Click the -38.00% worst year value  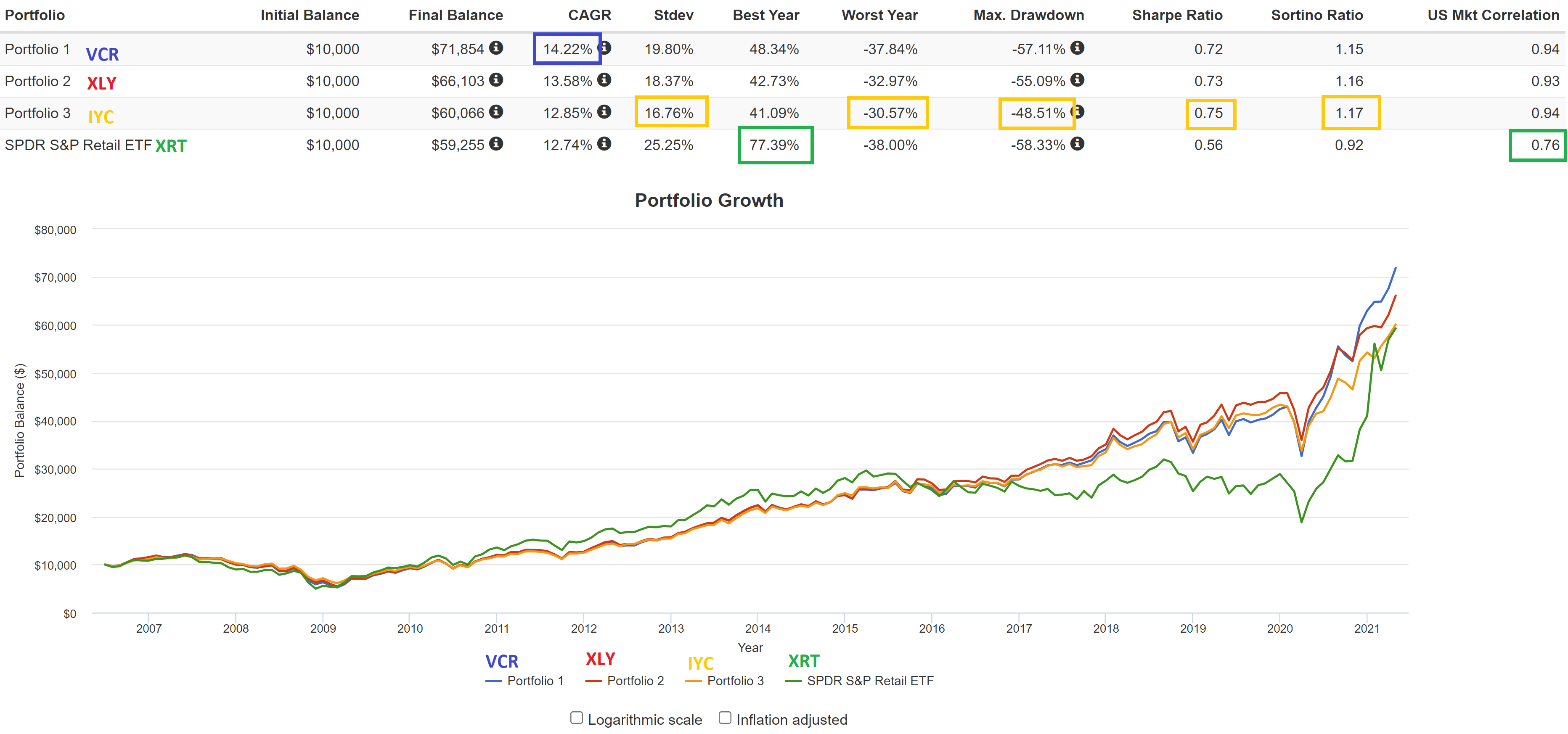pos(890,145)
